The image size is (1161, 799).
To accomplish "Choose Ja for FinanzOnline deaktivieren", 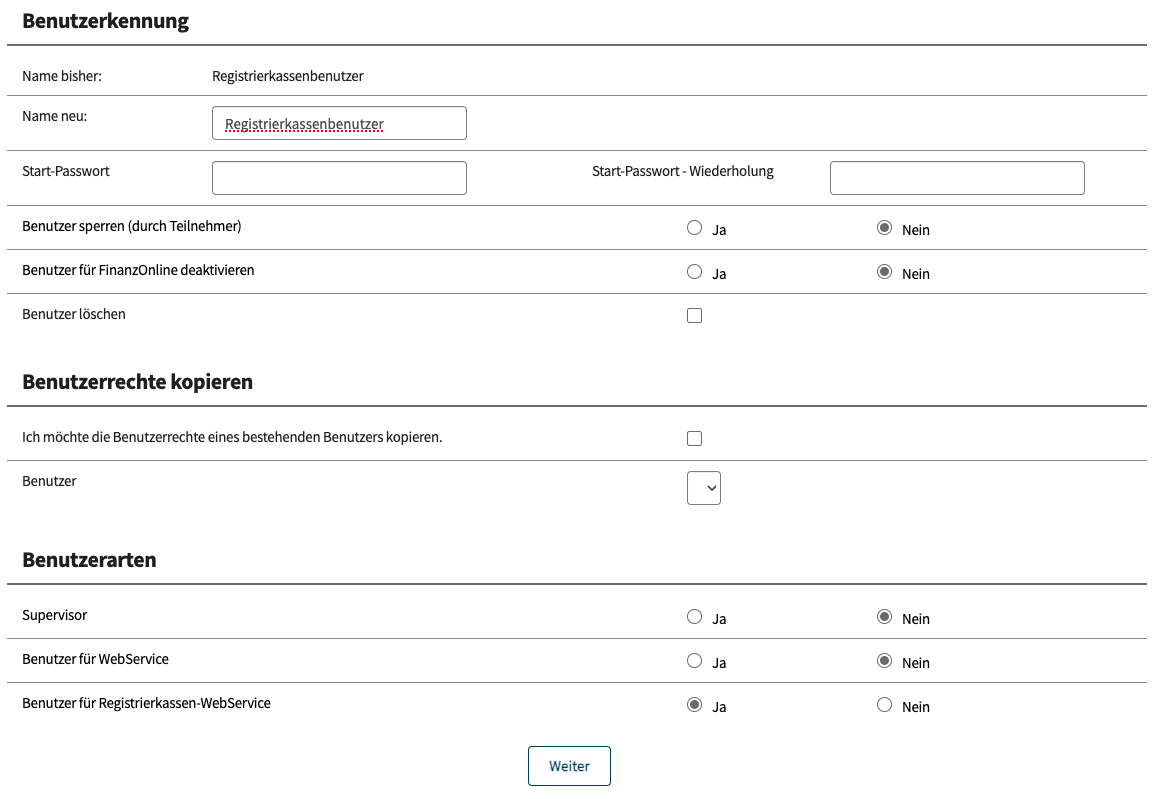I will coord(695,272).
